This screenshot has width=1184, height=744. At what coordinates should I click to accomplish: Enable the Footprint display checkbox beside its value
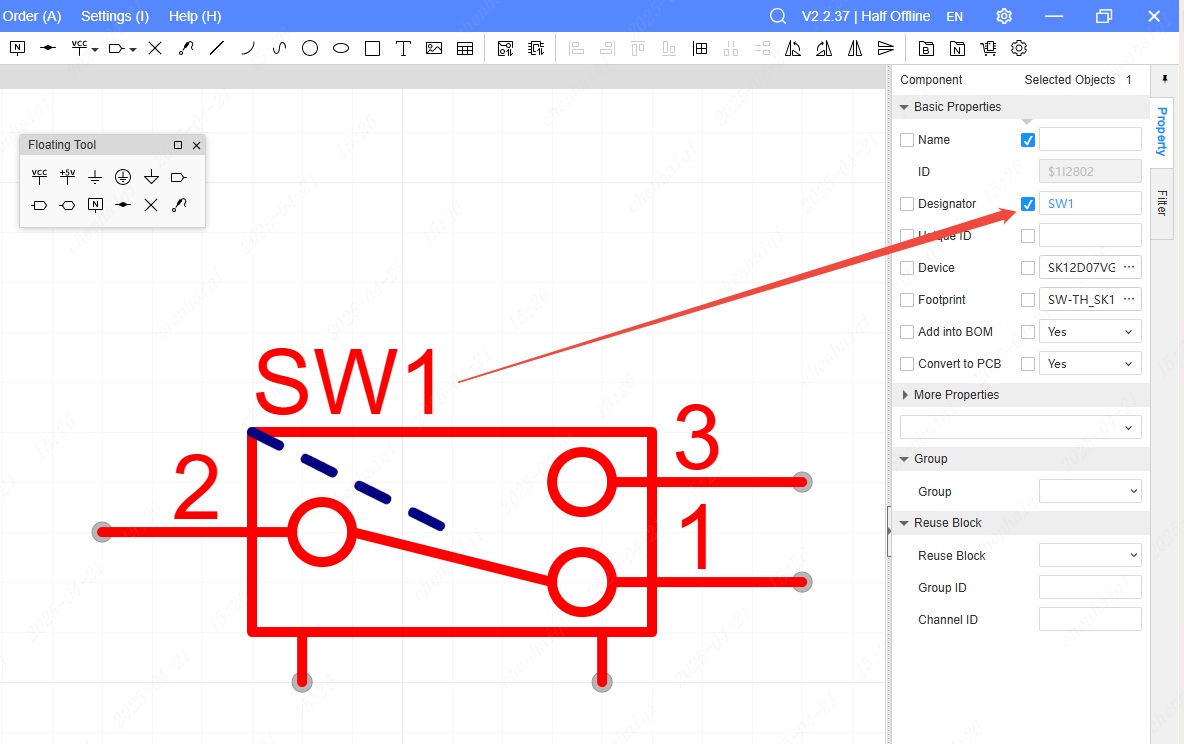(1027, 300)
